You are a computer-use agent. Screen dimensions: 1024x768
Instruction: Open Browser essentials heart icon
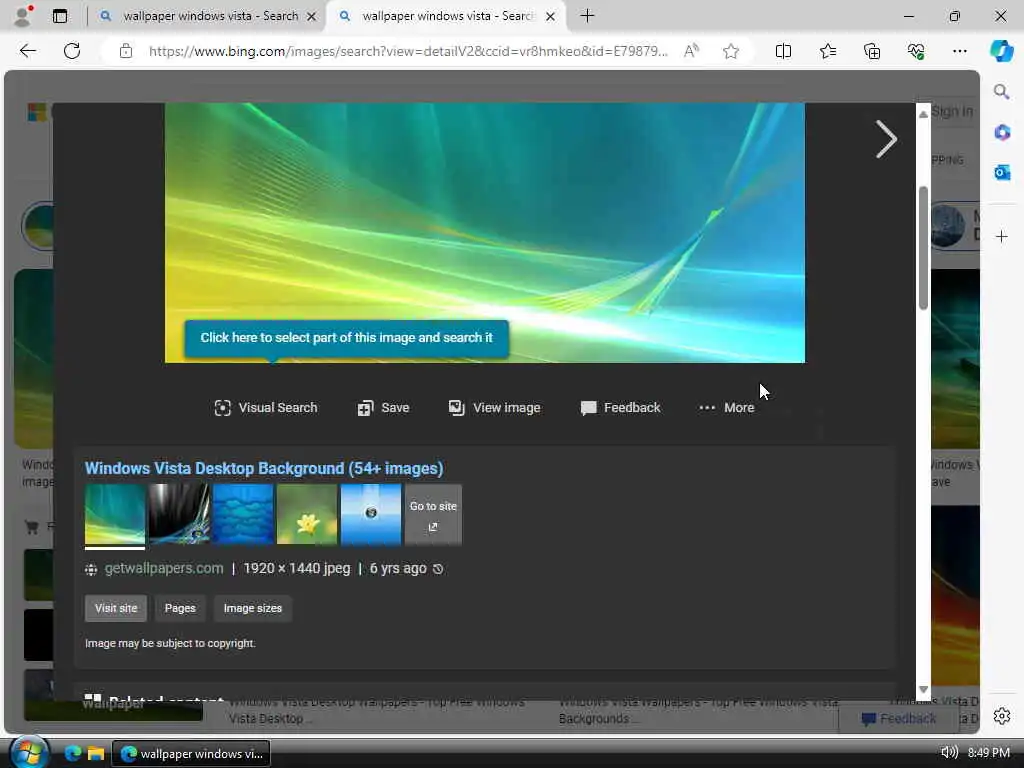916,51
